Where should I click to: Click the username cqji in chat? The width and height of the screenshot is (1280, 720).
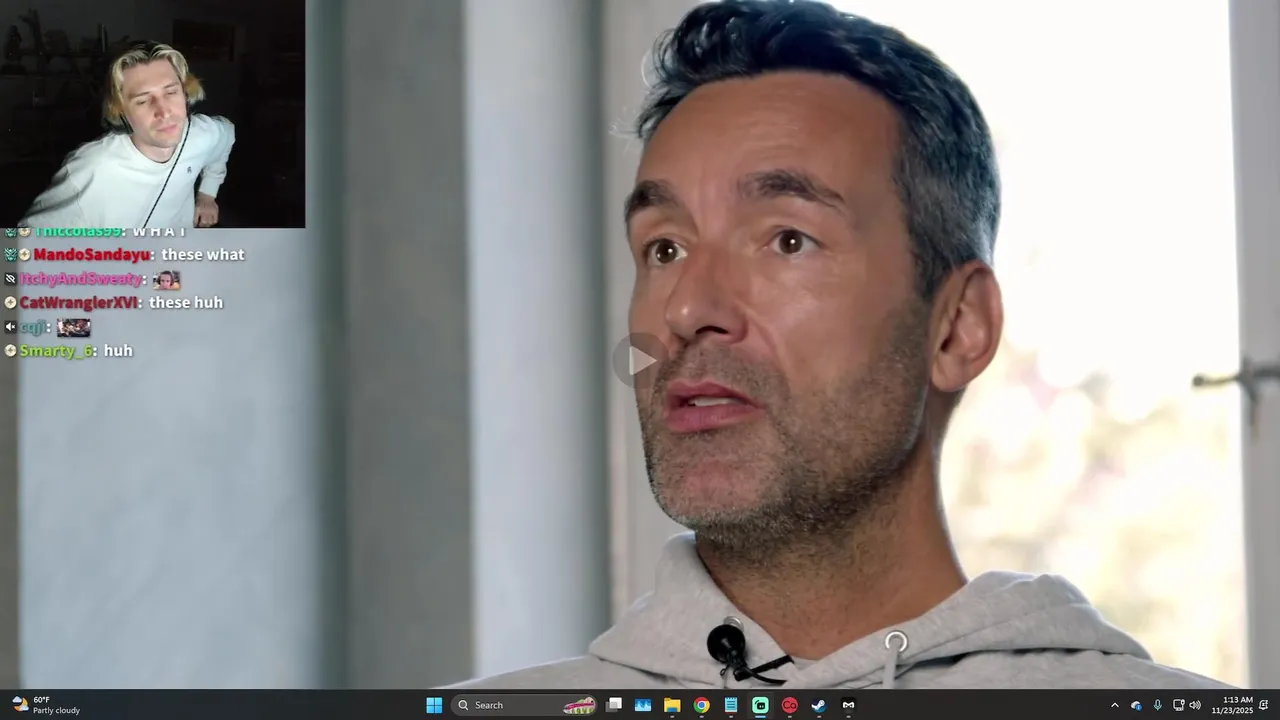(x=33, y=327)
